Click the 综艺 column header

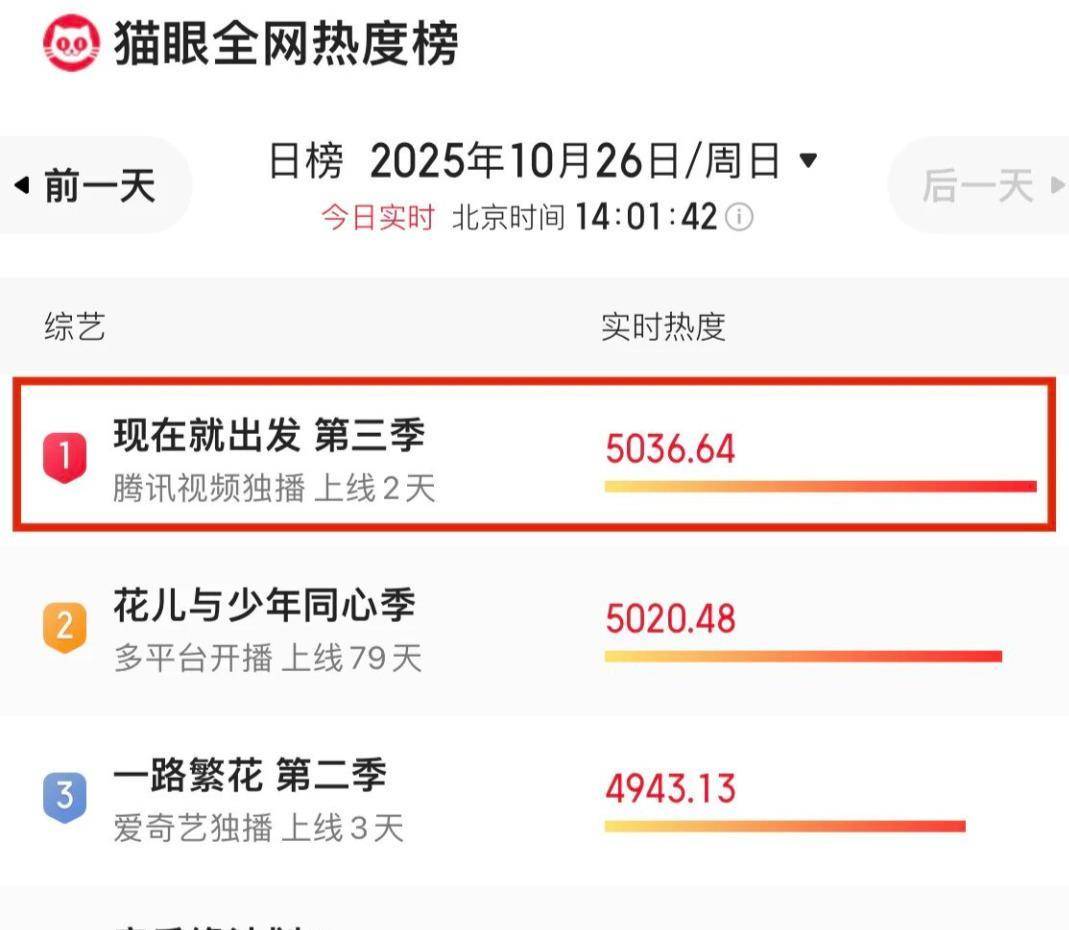pyautogui.click(x=75, y=327)
